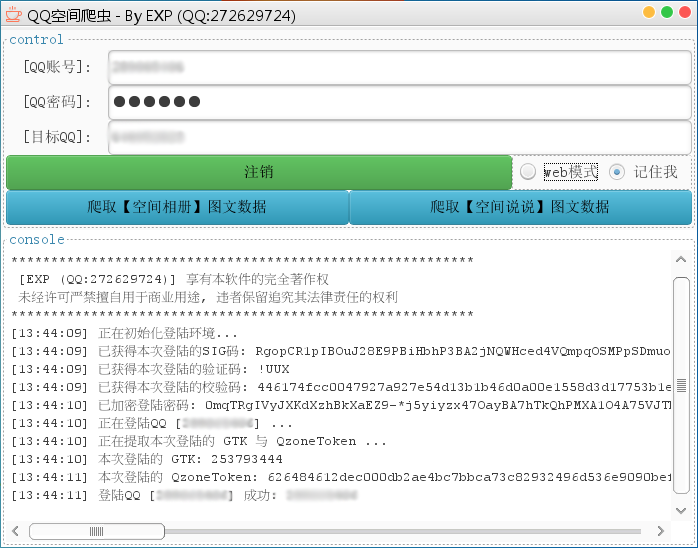Click the log line 正在初始化登陆环境...
The height and width of the screenshot is (548, 698).
tap(125, 333)
